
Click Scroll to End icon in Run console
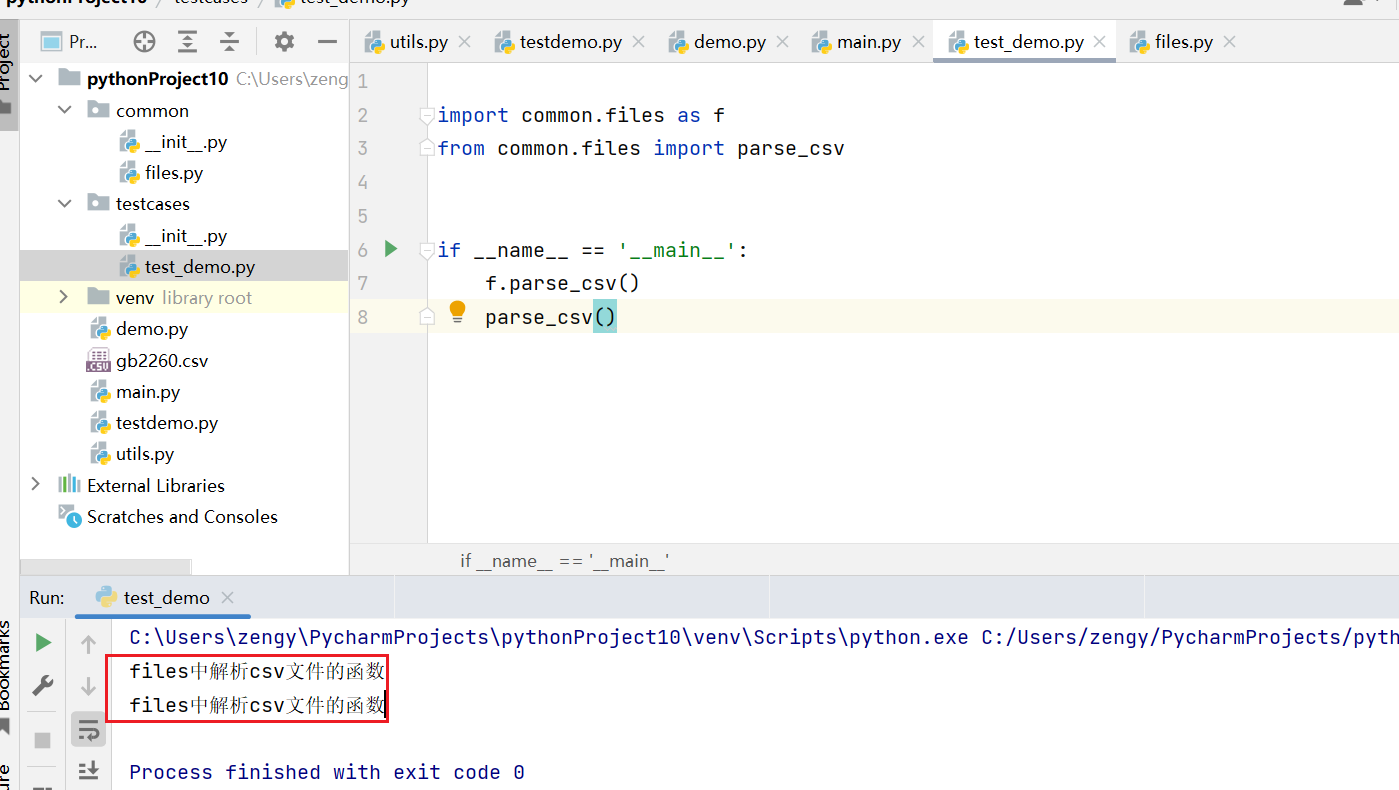click(x=88, y=770)
